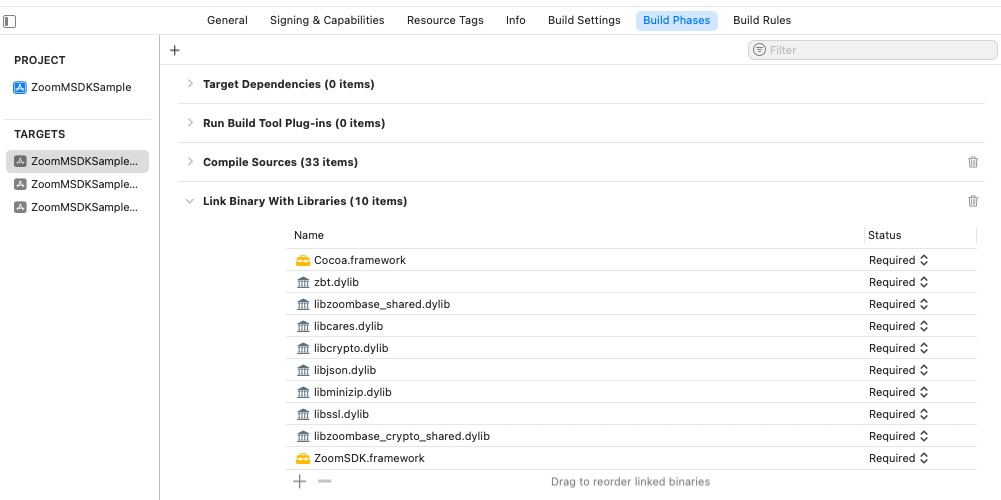
Task: Open the Build Settings tab
Action: pyautogui.click(x=584, y=20)
